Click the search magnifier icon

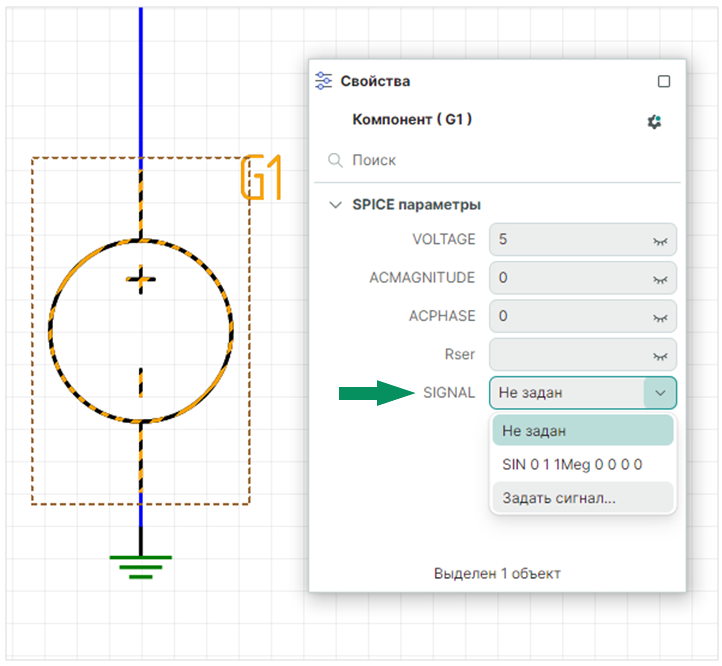[336, 160]
